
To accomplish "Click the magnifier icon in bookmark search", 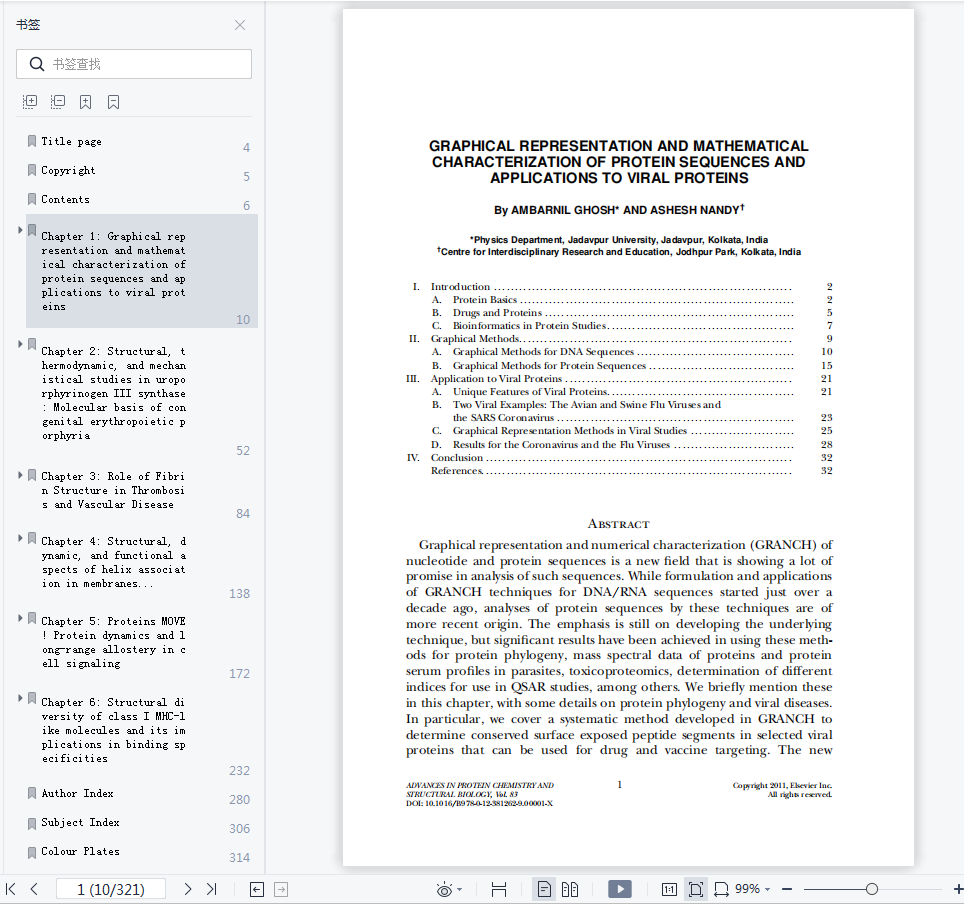I will click(37, 64).
